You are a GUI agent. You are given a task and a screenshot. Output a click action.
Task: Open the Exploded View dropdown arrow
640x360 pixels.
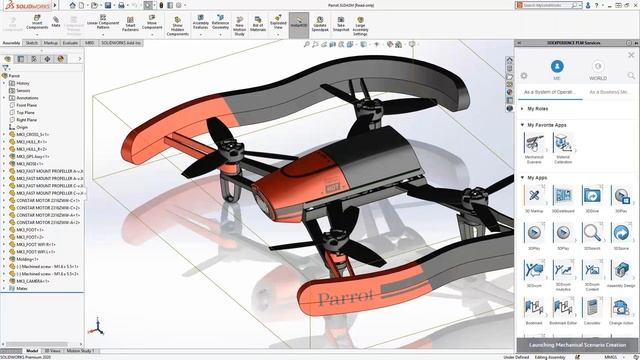point(278,34)
